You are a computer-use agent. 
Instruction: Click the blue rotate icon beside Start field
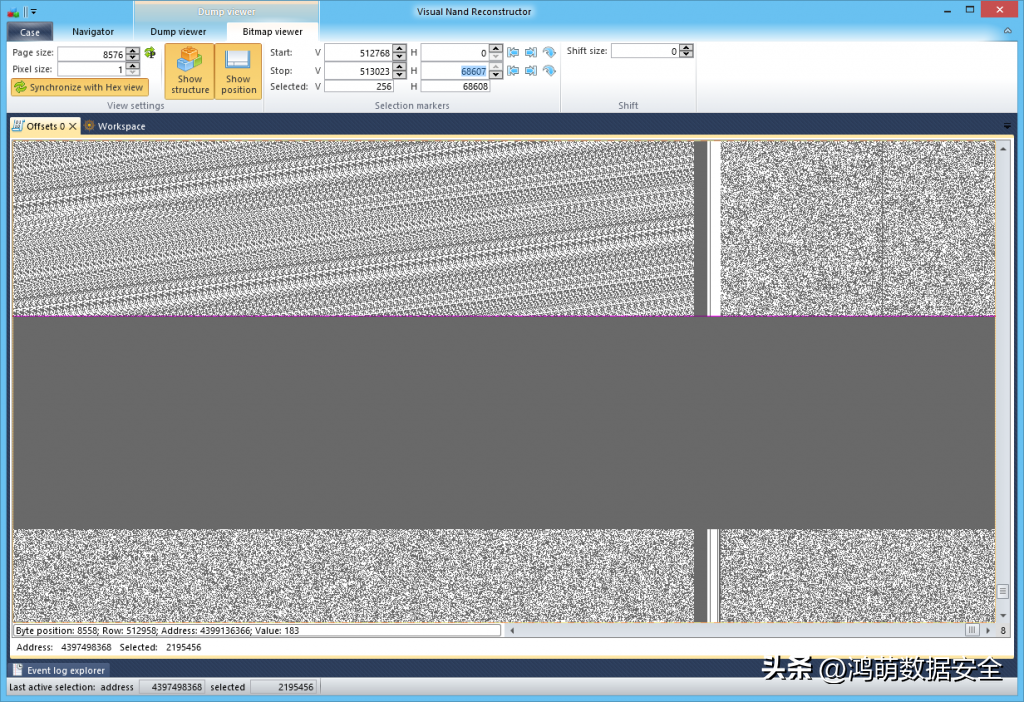(549, 52)
